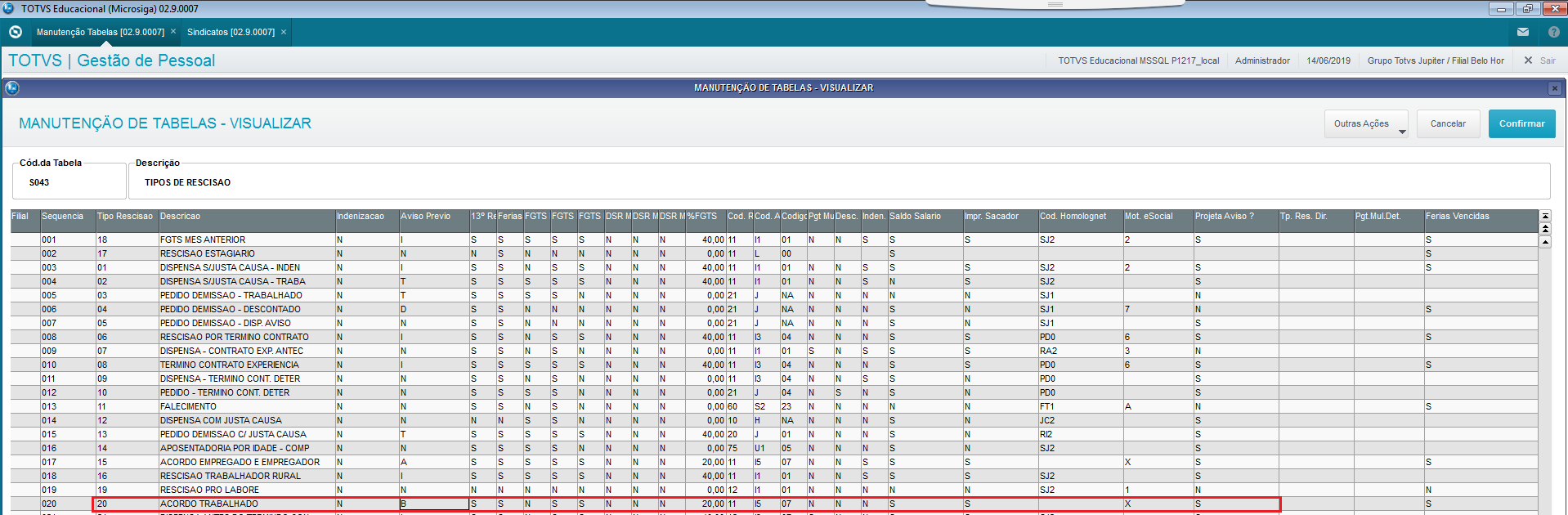
Task: Click the Confirmar button
Action: [1521, 123]
